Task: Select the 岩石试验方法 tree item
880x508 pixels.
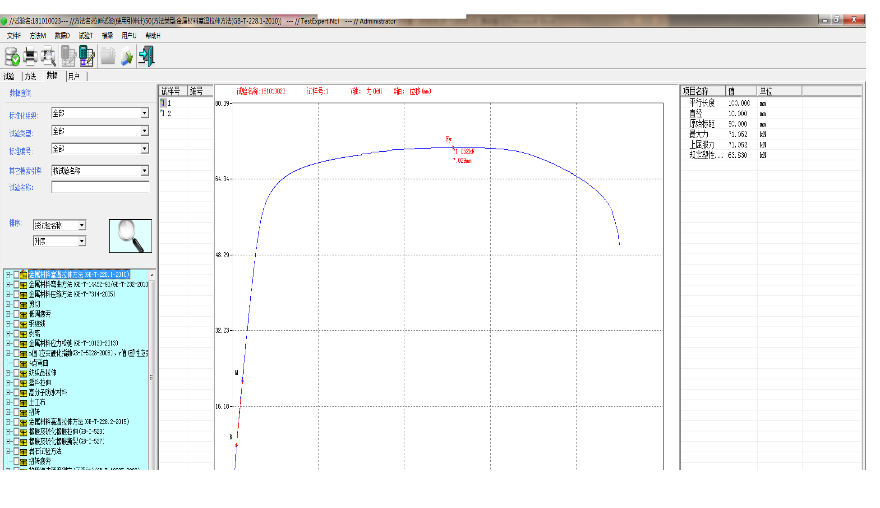Action: (x=45, y=451)
